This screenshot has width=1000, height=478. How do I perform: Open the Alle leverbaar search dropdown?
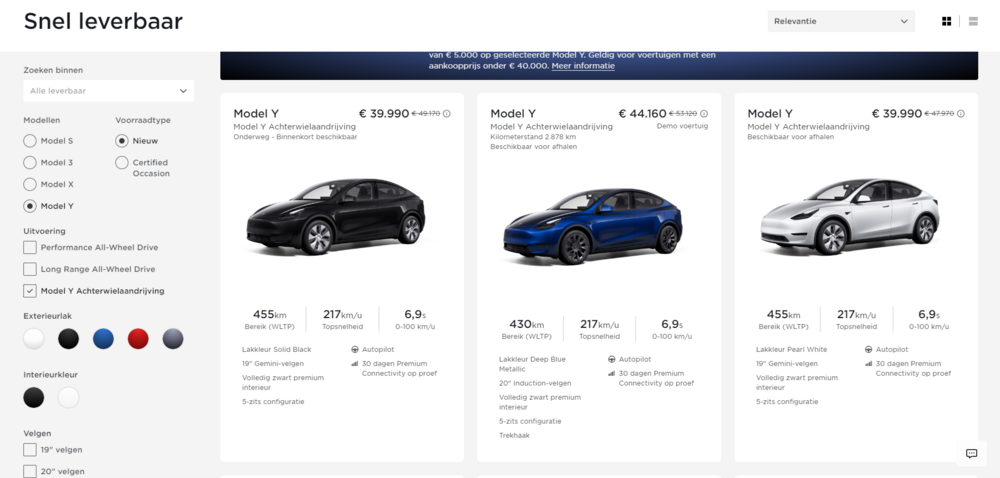coord(108,91)
